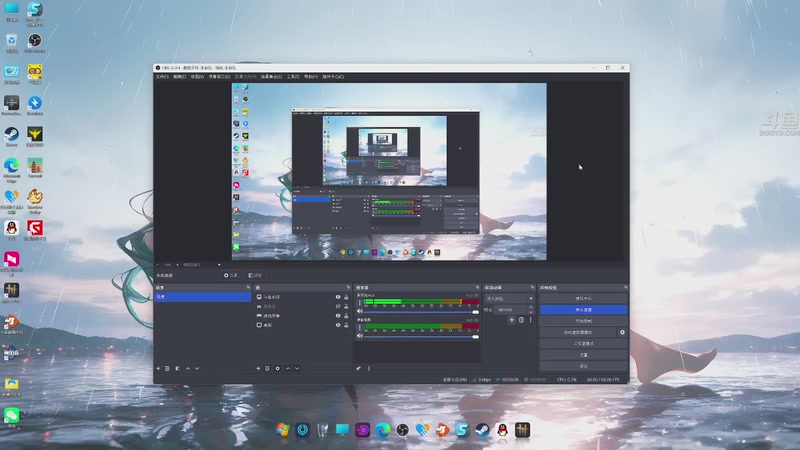The width and height of the screenshot is (800, 450).
Task: Open the 停靠窗口 menu
Action: click(x=219, y=77)
